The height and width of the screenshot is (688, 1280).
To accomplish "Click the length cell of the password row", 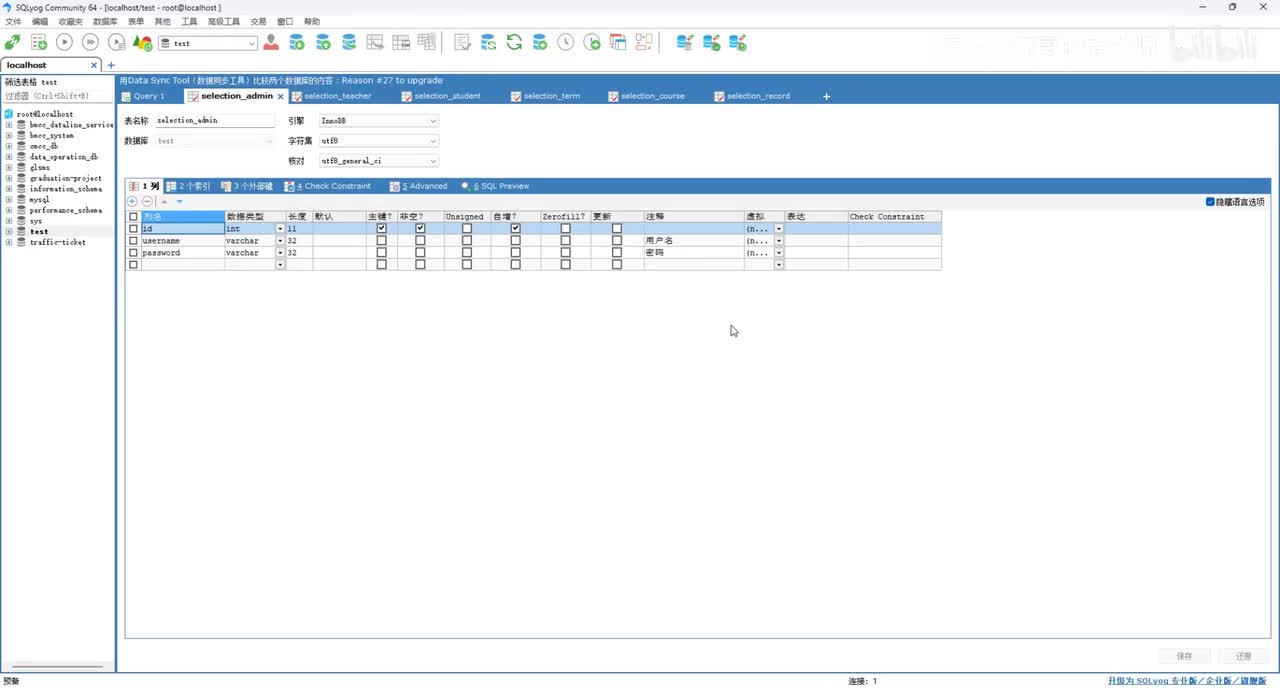I will click(299, 253).
